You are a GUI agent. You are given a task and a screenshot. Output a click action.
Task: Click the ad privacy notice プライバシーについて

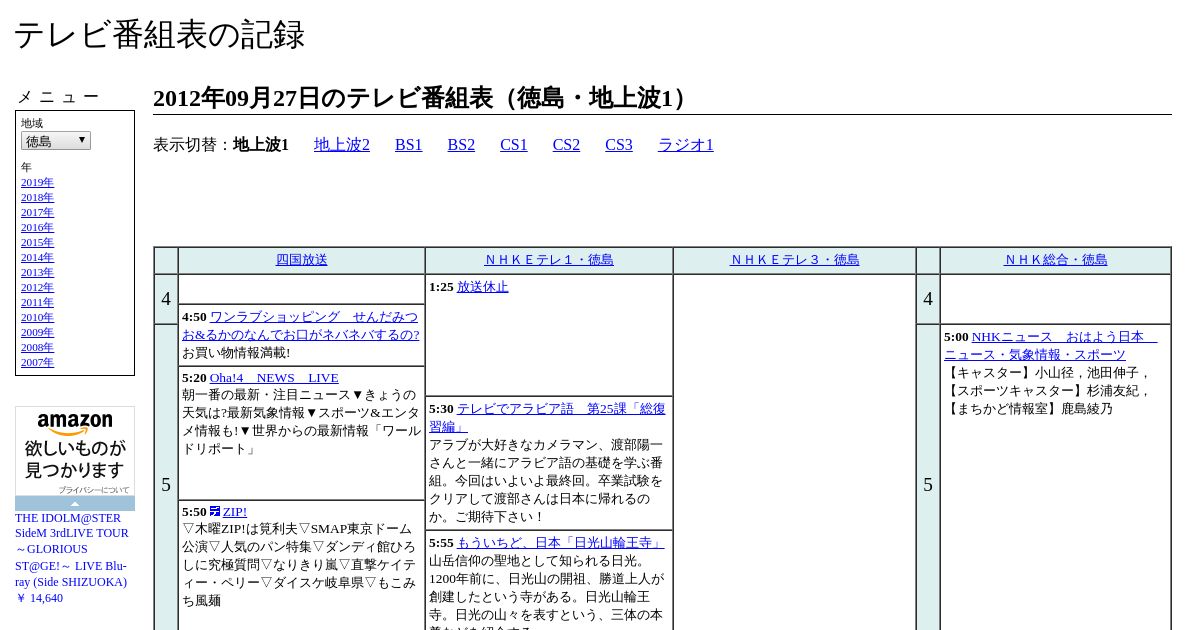[x=93, y=490]
